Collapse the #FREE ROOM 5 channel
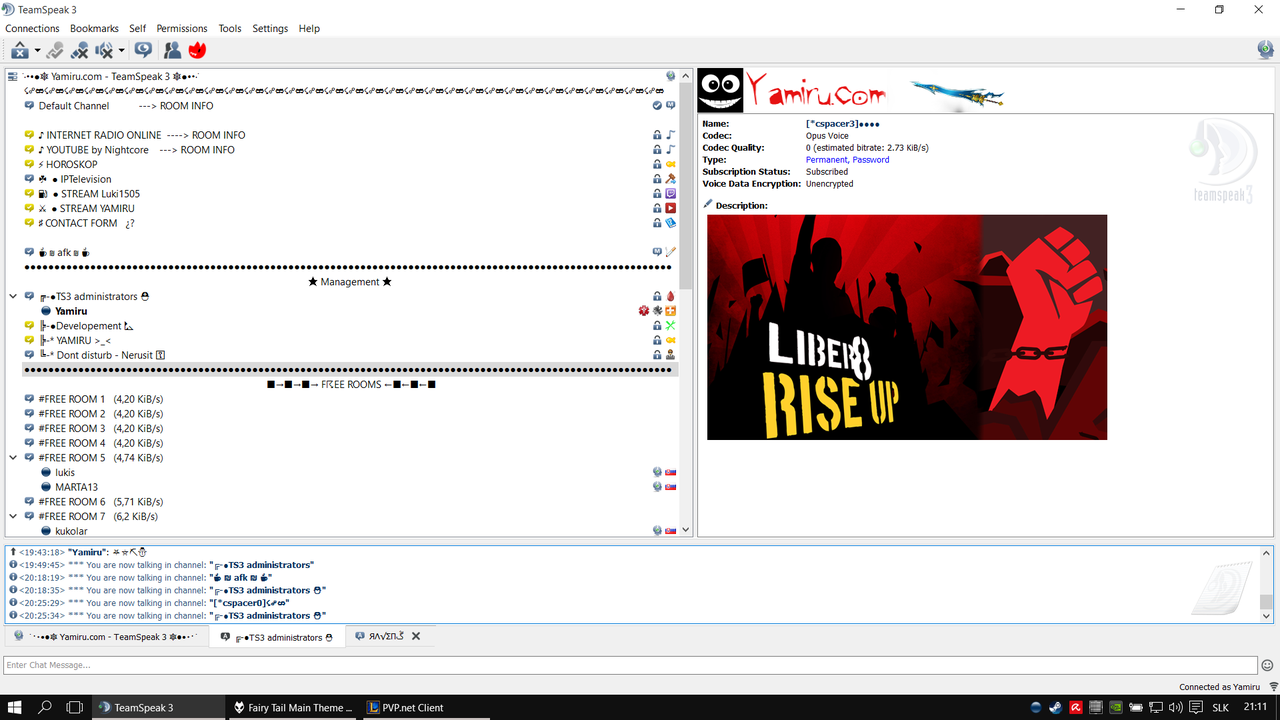Screen dimensions: 1280x720 pos(13,458)
